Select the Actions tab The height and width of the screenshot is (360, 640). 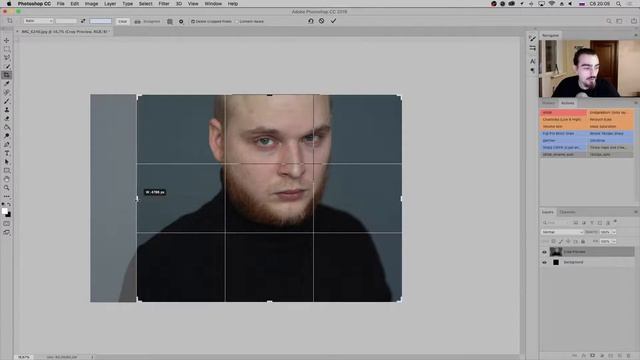tap(567, 103)
